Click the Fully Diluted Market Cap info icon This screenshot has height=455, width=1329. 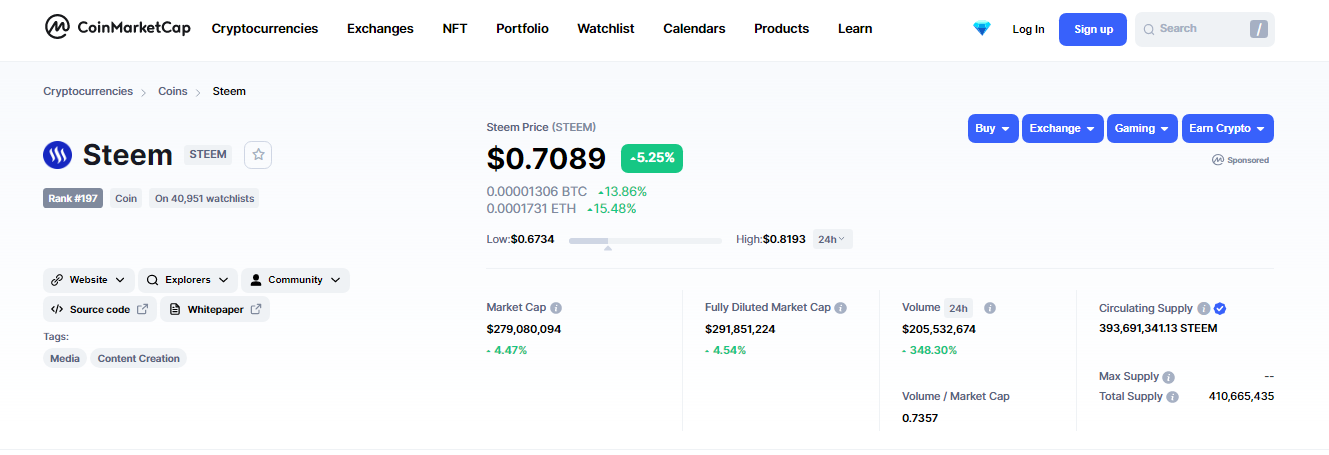[x=841, y=308]
